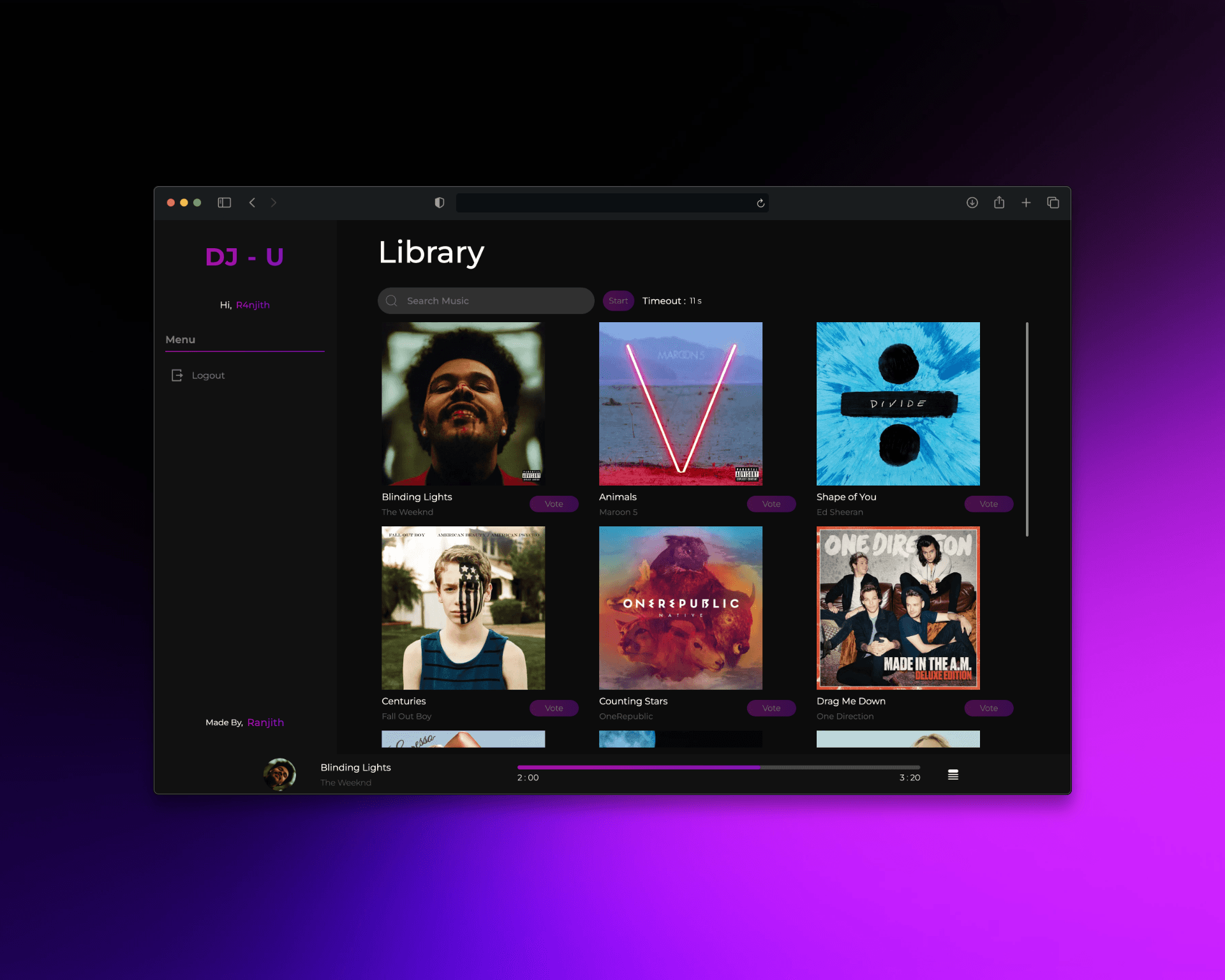
Task: Open a new tab with plus icon
Action: 1026,203
